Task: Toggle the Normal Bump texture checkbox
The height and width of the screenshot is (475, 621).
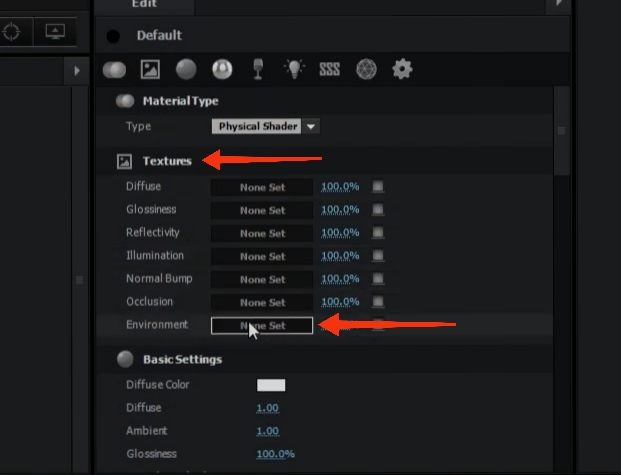Action: pos(379,279)
